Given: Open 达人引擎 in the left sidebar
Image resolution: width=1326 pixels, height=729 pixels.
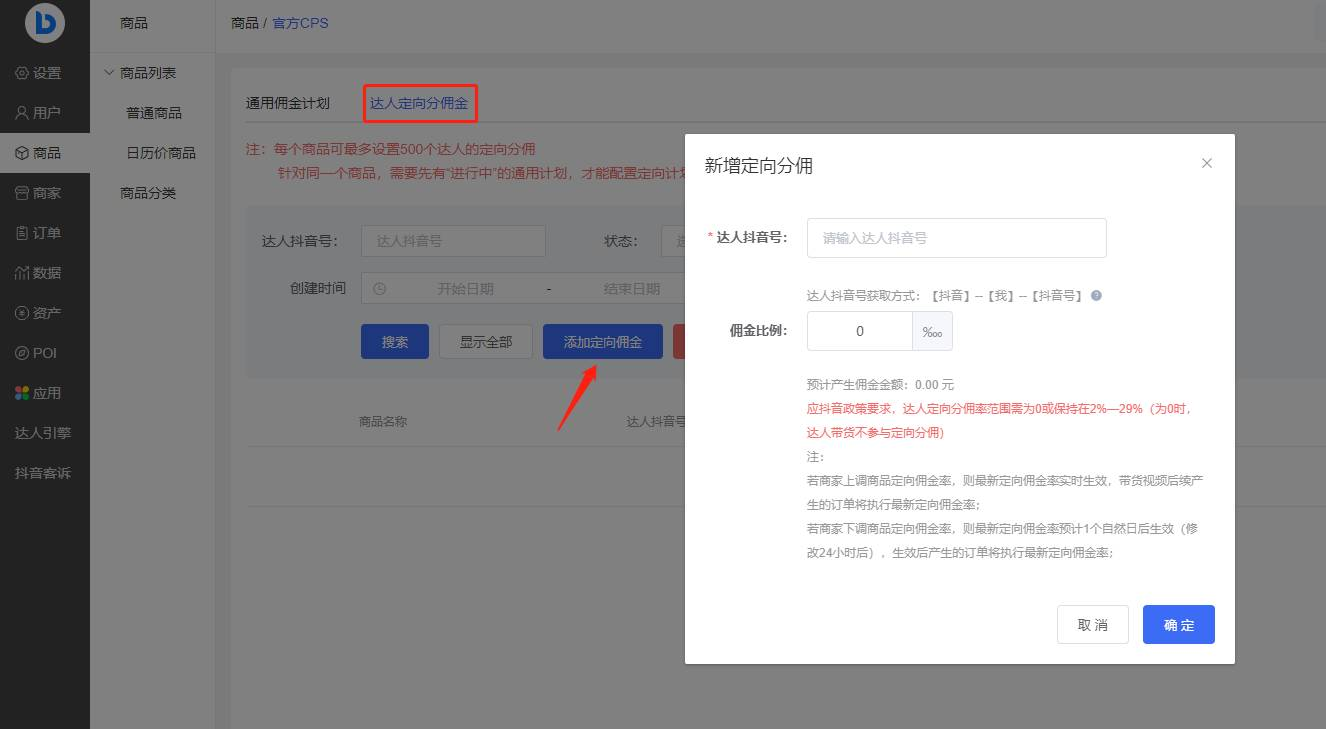Looking at the screenshot, I should click(45, 433).
